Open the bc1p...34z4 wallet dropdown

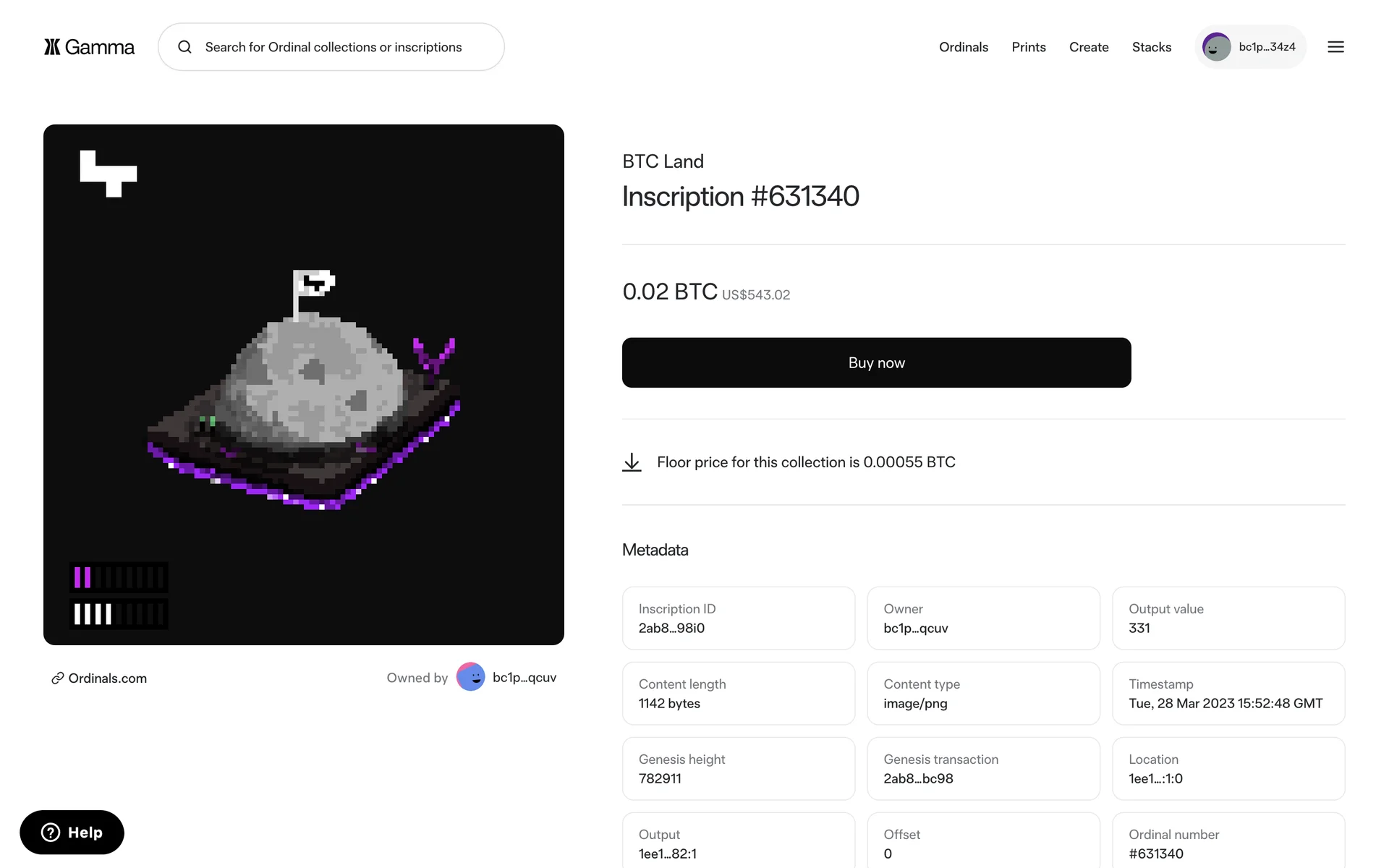[x=1267, y=47]
